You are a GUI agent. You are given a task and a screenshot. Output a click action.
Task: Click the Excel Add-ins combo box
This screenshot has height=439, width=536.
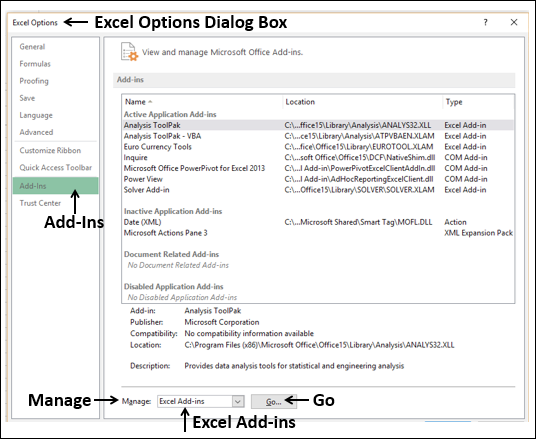tap(201, 401)
